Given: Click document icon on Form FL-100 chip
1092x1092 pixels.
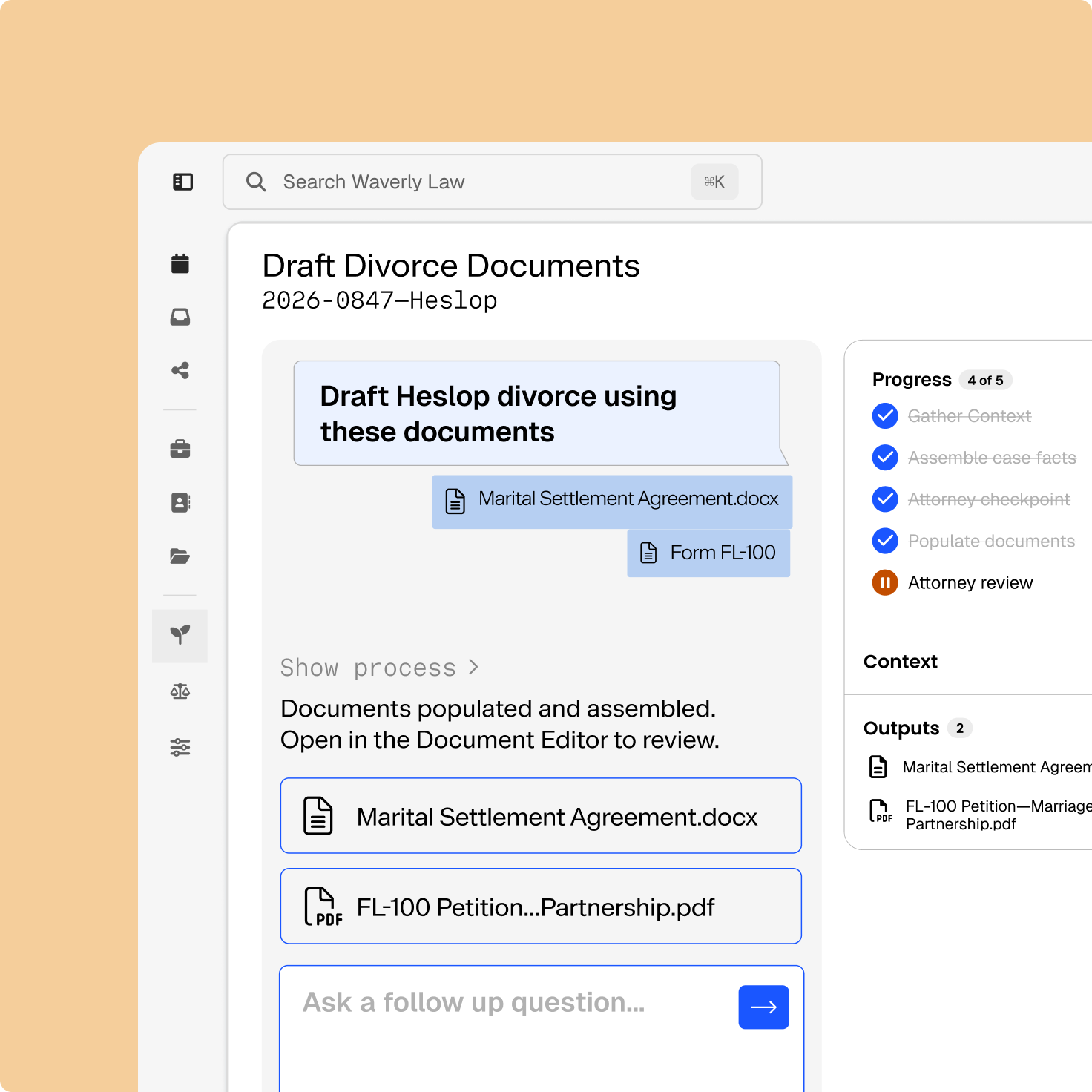Looking at the screenshot, I should pos(649,553).
